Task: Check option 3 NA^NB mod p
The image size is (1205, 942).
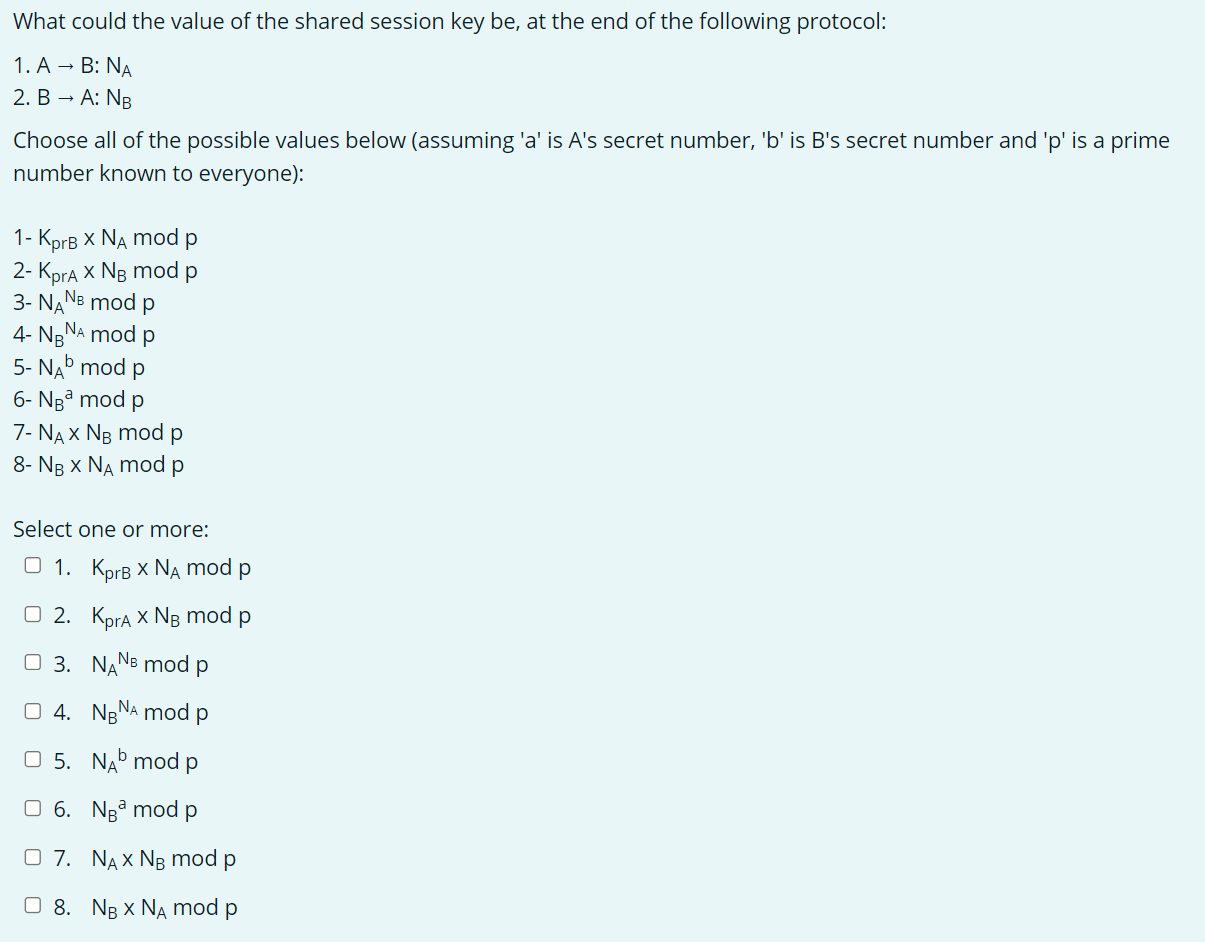Action: (x=32, y=661)
